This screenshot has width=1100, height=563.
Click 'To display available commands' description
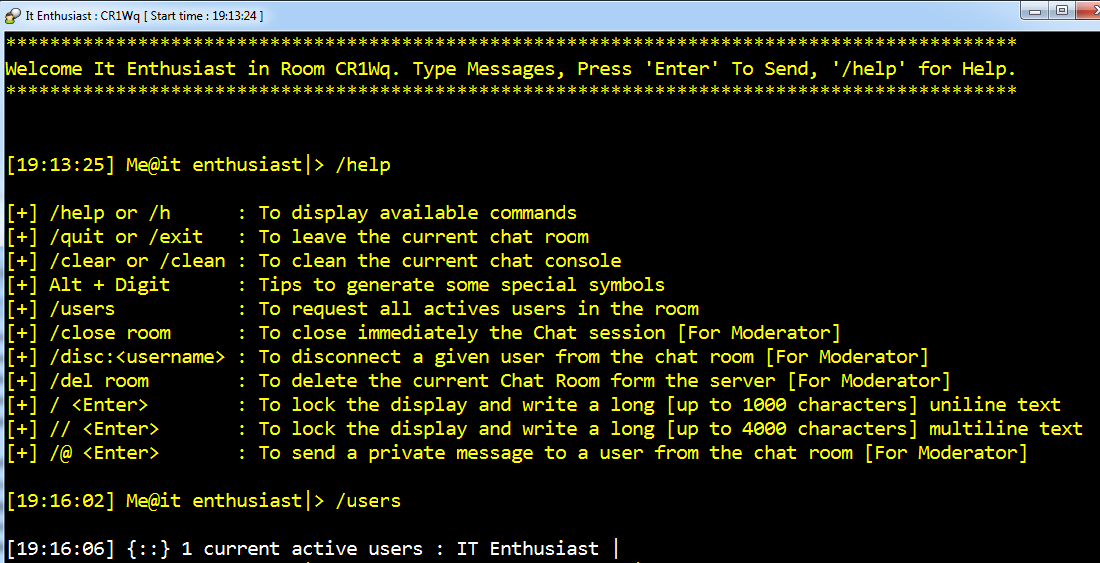418,212
